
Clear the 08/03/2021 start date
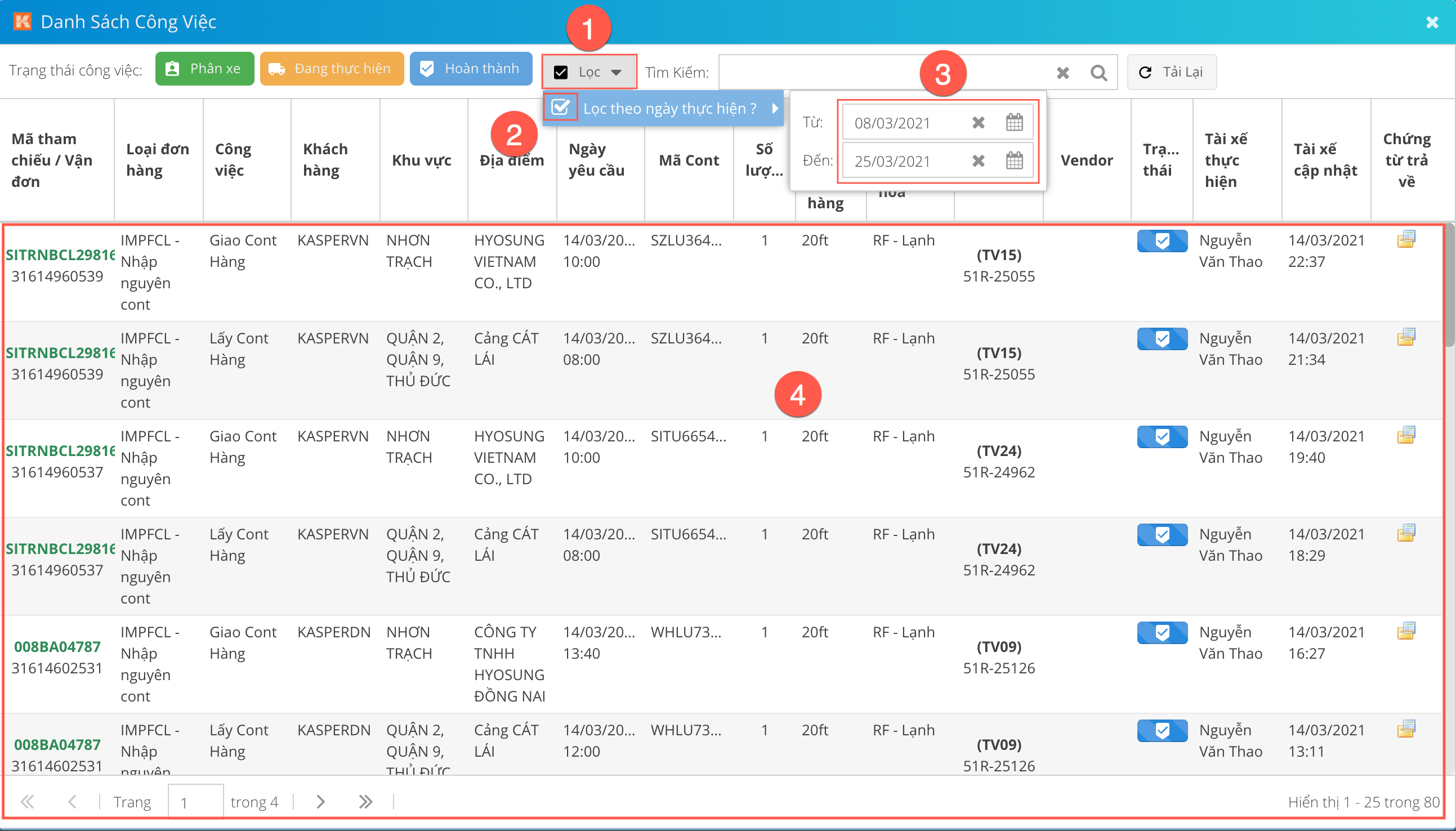(978, 122)
